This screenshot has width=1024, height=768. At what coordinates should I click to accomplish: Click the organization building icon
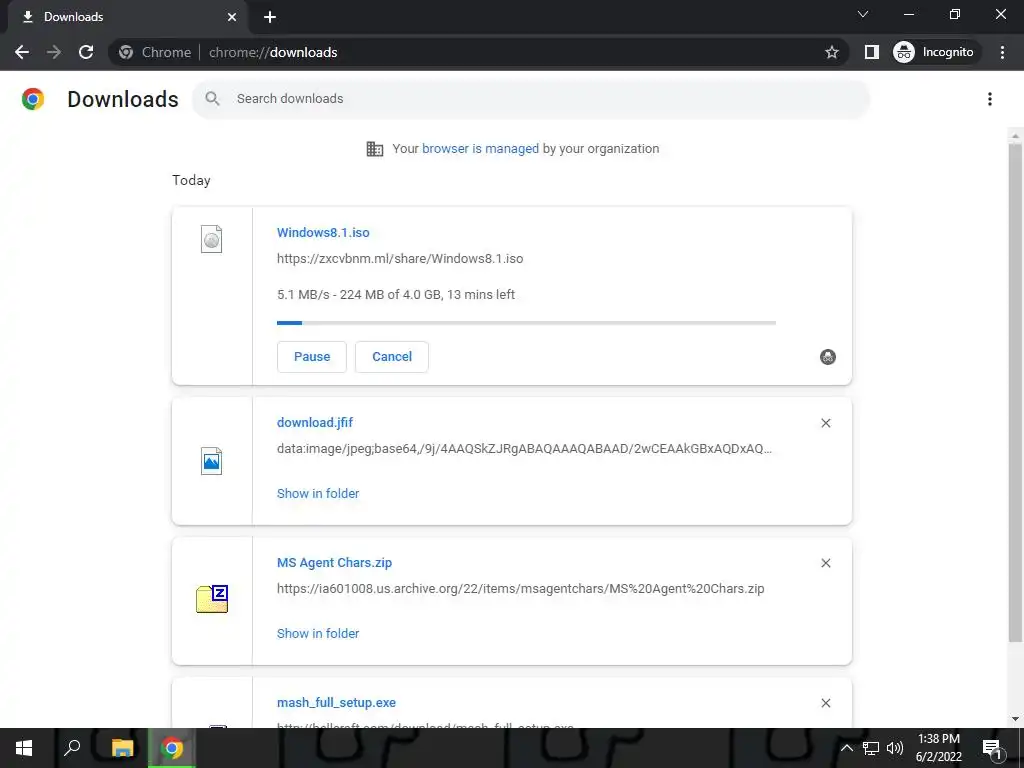tap(375, 149)
